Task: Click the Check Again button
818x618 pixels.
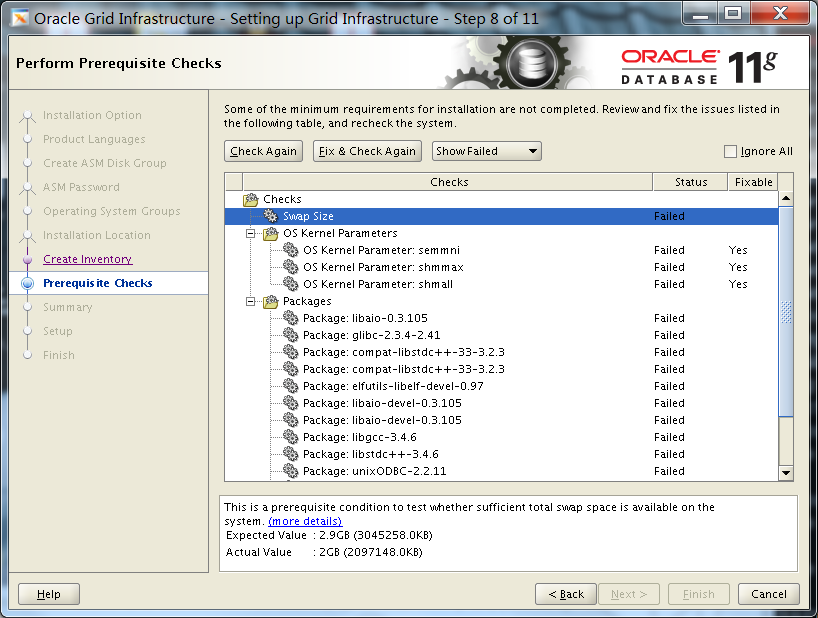Action: pyautogui.click(x=263, y=151)
